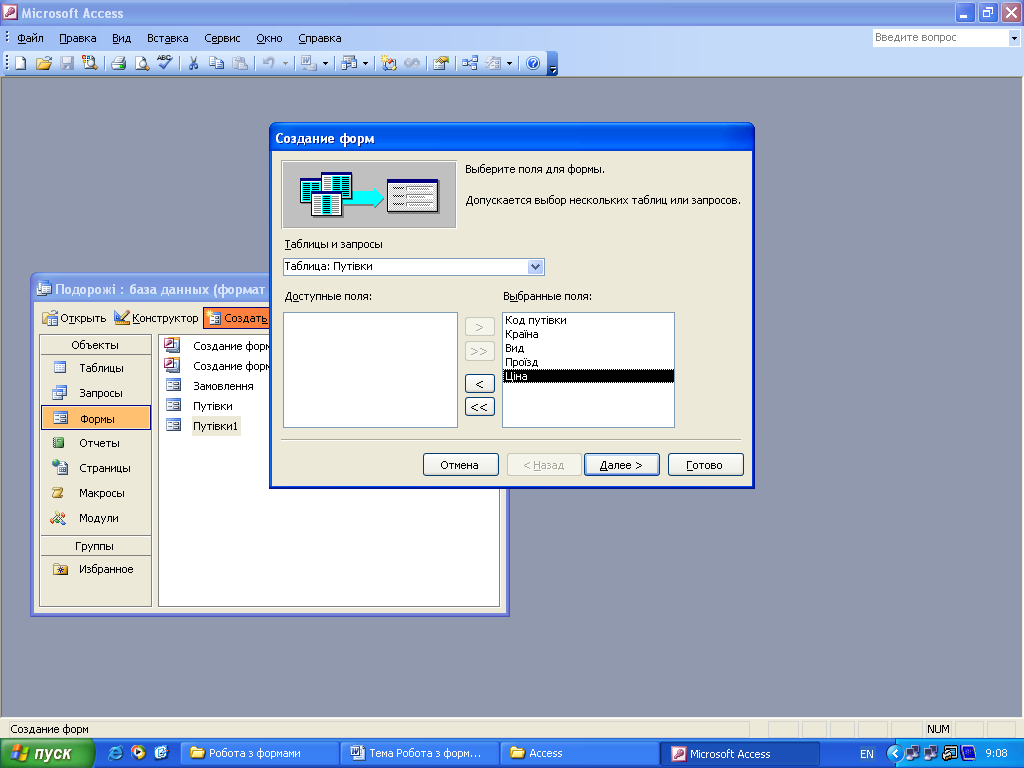Select Страницы in Objects pane
This screenshot has height=768, width=1024.
click(95, 468)
